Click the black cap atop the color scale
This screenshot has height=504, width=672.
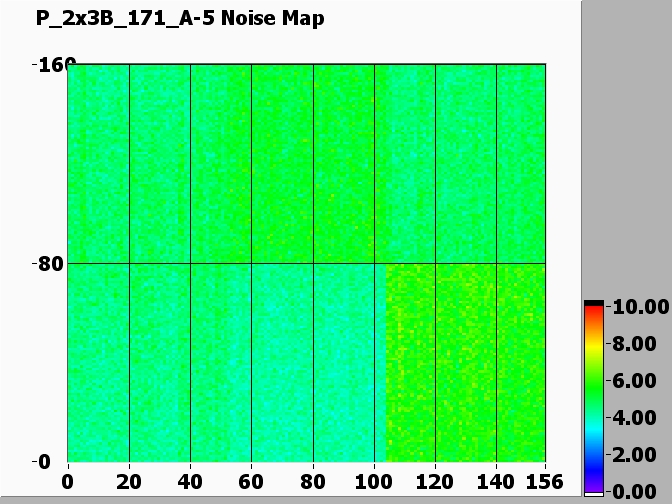(594, 303)
